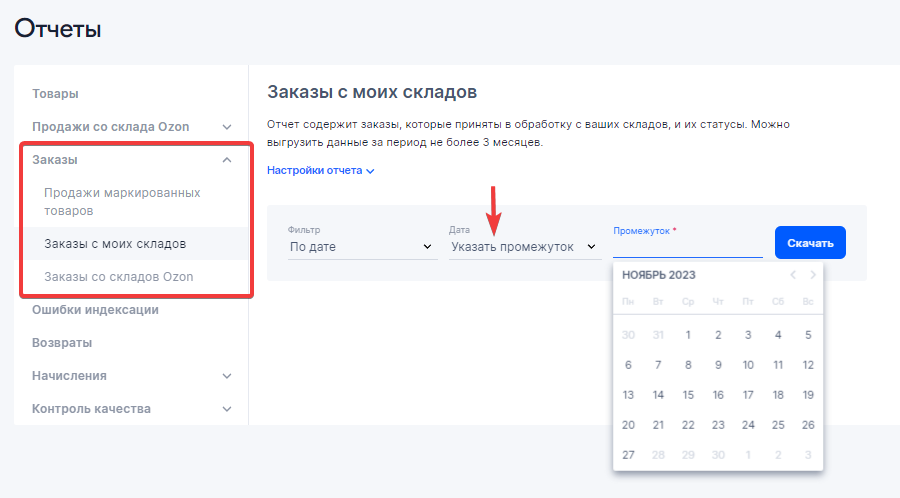Choose November 8 in calendar
The image size is (900, 498).
pos(688,365)
